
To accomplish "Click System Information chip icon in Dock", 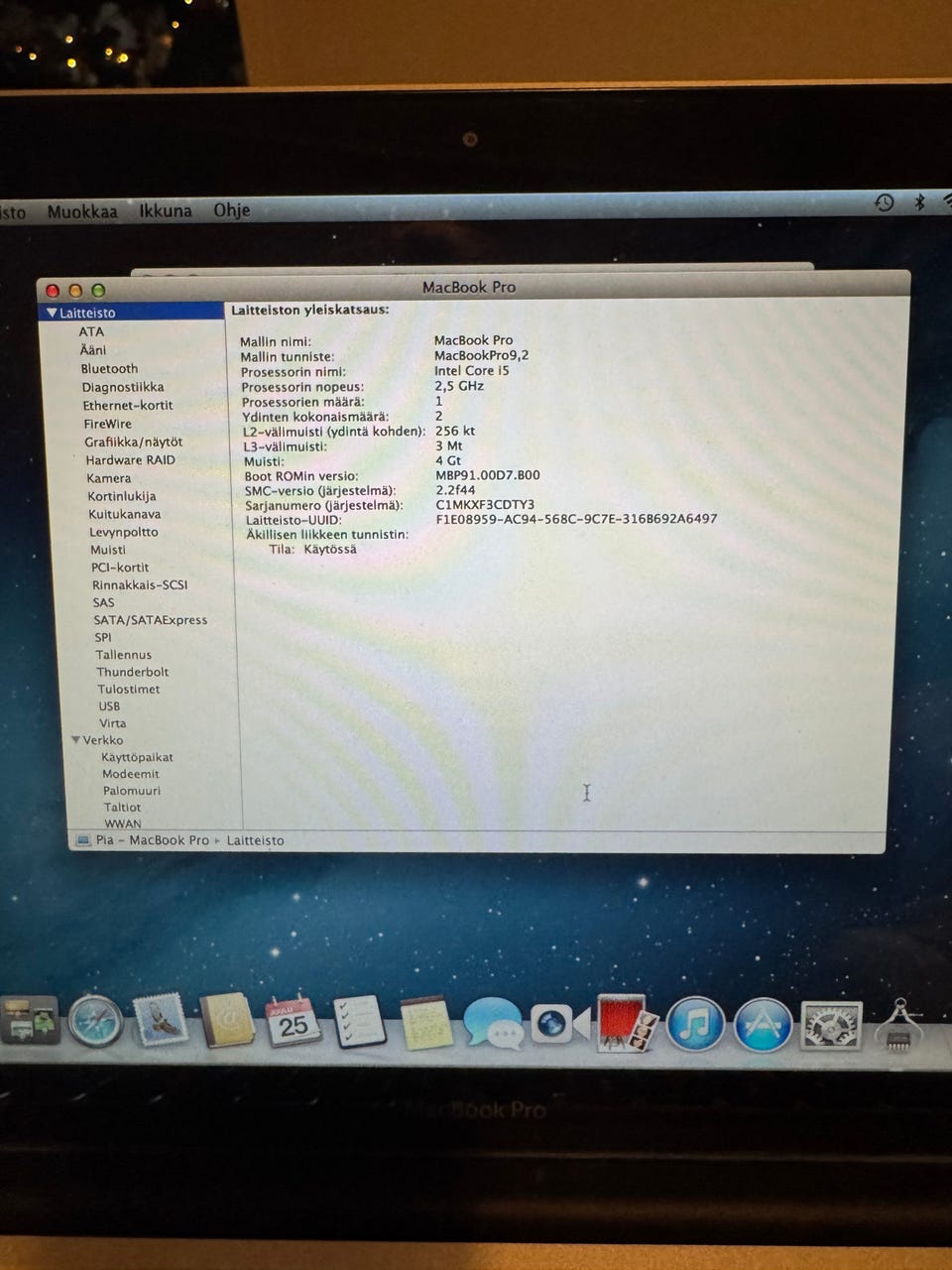I will click(897, 1026).
